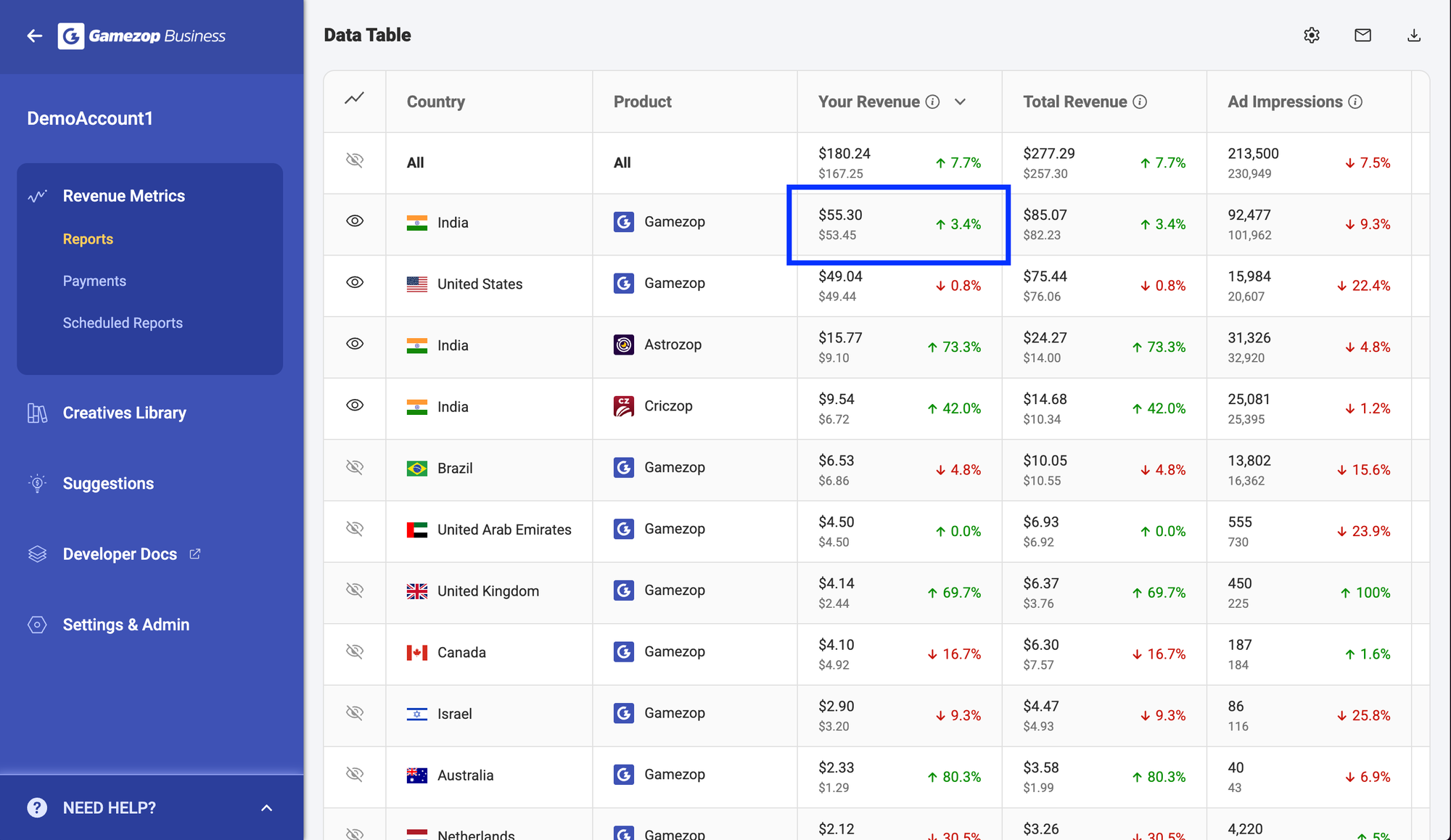The height and width of the screenshot is (840, 1451).
Task: Show Brazil row in the chart
Action: point(354,467)
